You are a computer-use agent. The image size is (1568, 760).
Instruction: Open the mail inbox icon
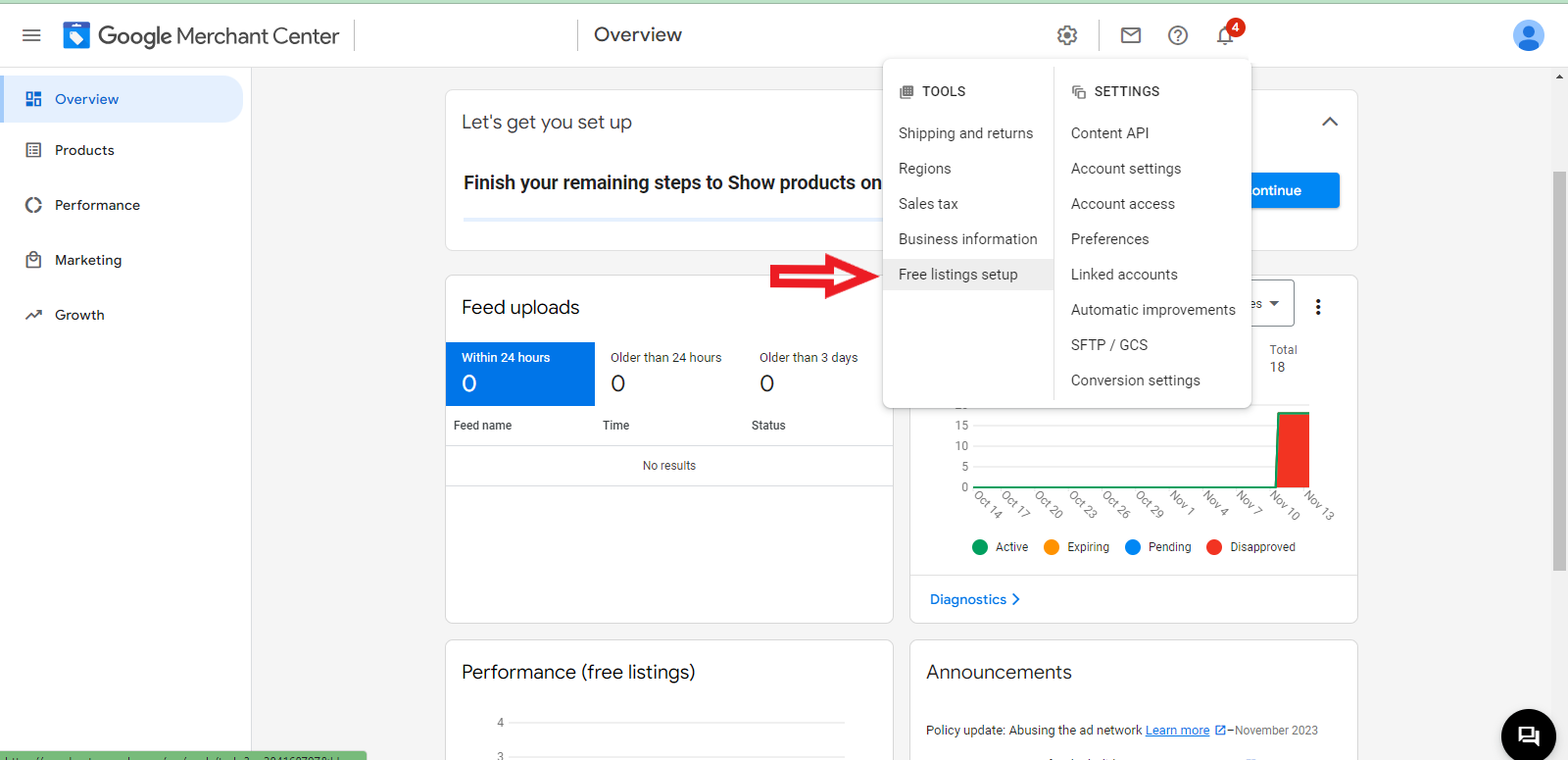pos(1131,35)
